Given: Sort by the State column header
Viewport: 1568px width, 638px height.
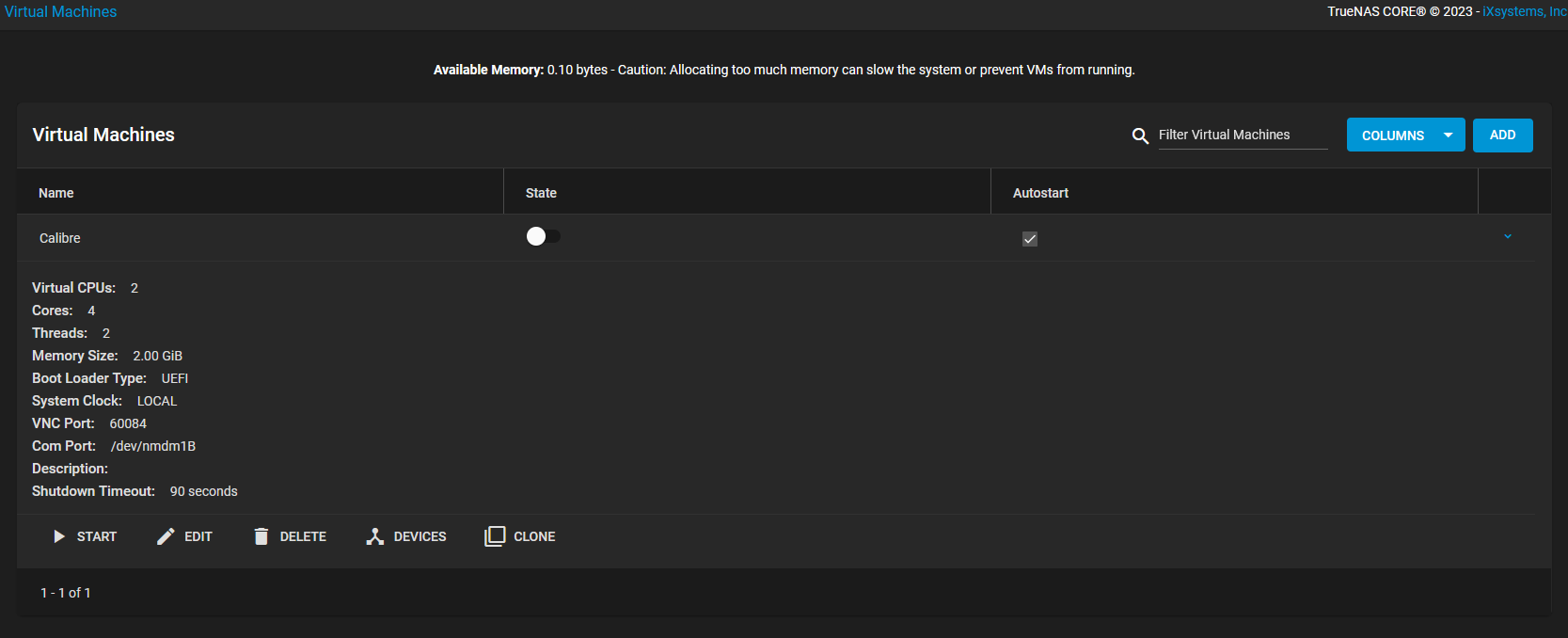Looking at the screenshot, I should click(x=541, y=193).
